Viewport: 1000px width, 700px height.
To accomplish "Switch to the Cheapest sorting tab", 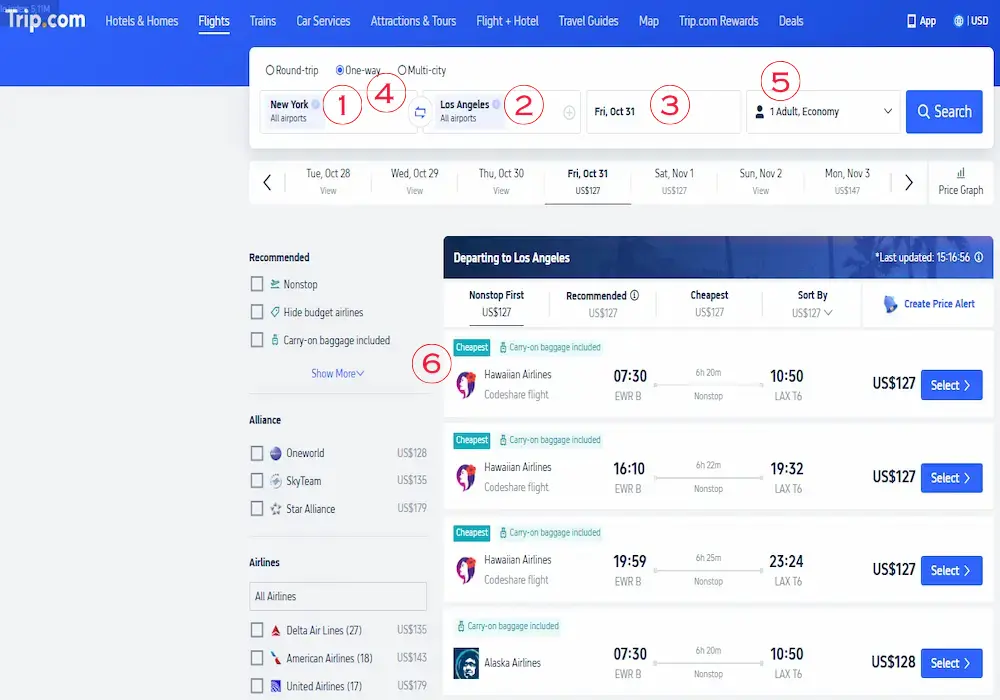I will [709, 303].
